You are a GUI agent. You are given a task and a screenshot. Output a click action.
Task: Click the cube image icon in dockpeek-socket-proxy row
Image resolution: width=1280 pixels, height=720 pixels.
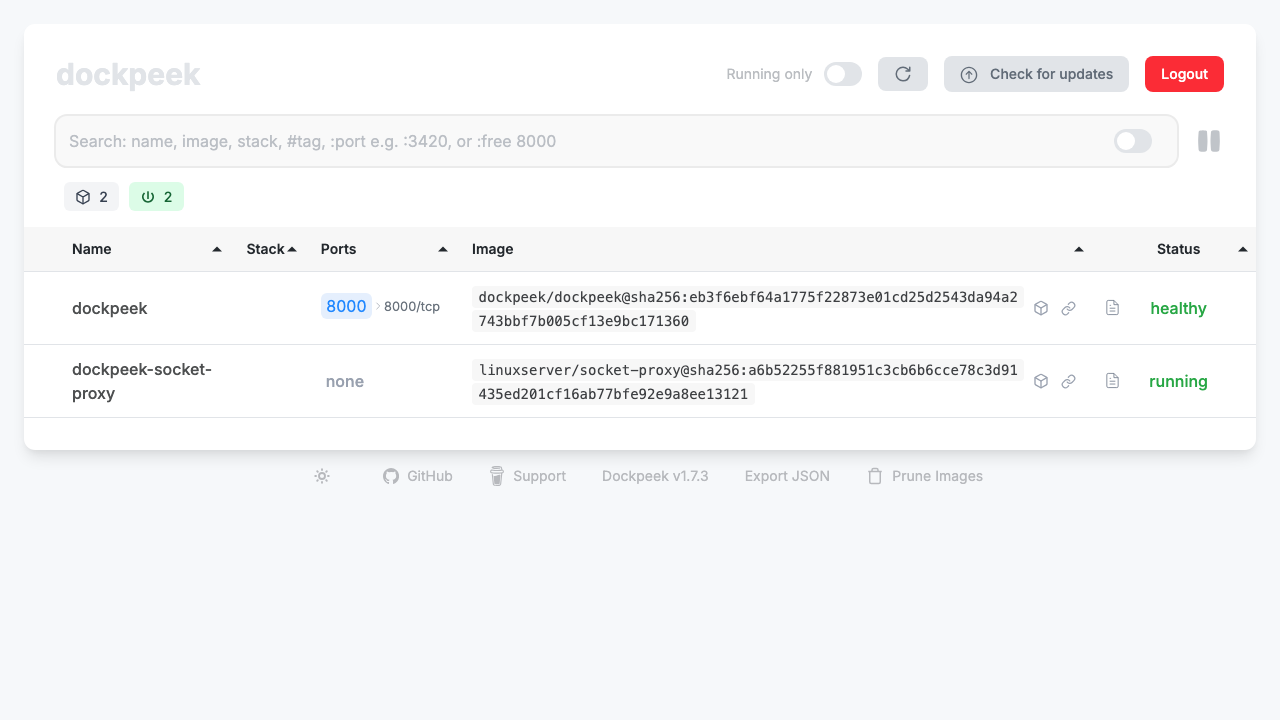[1041, 381]
